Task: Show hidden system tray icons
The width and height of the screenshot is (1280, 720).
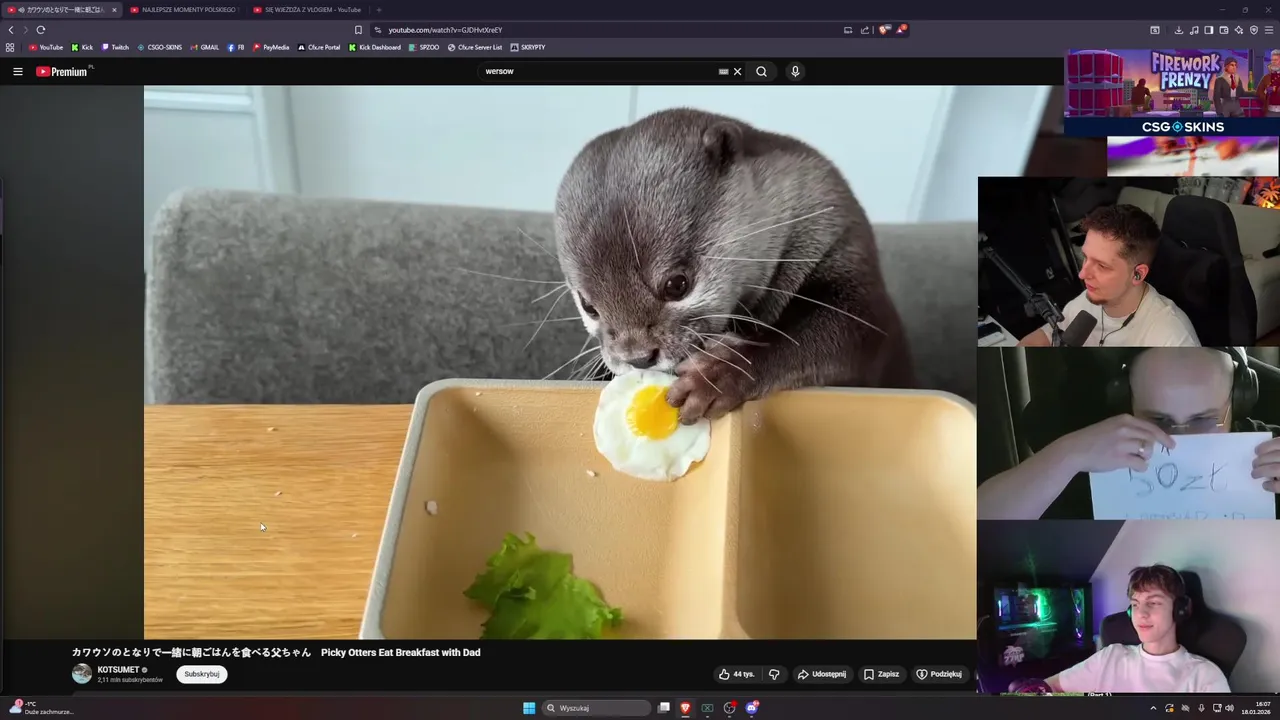Action: (x=1153, y=708)
